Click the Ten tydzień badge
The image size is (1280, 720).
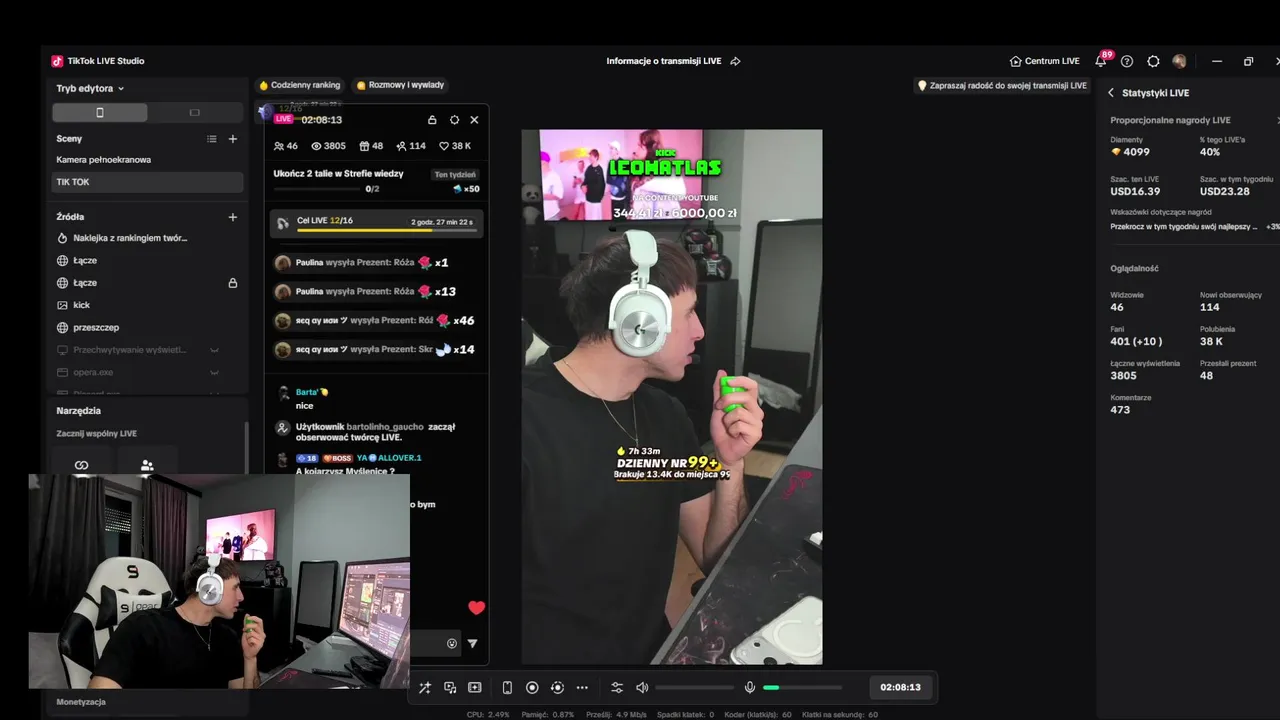coord(455,174)
